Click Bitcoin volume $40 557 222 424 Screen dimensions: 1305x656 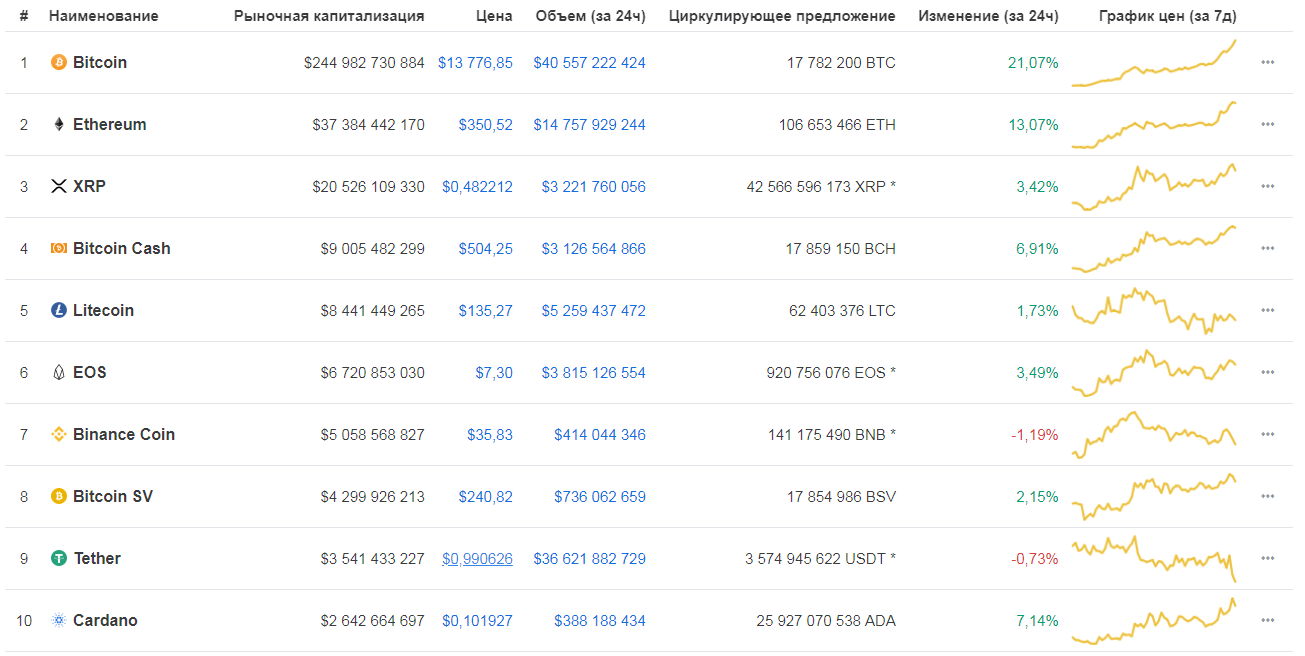tap(590, 62)
